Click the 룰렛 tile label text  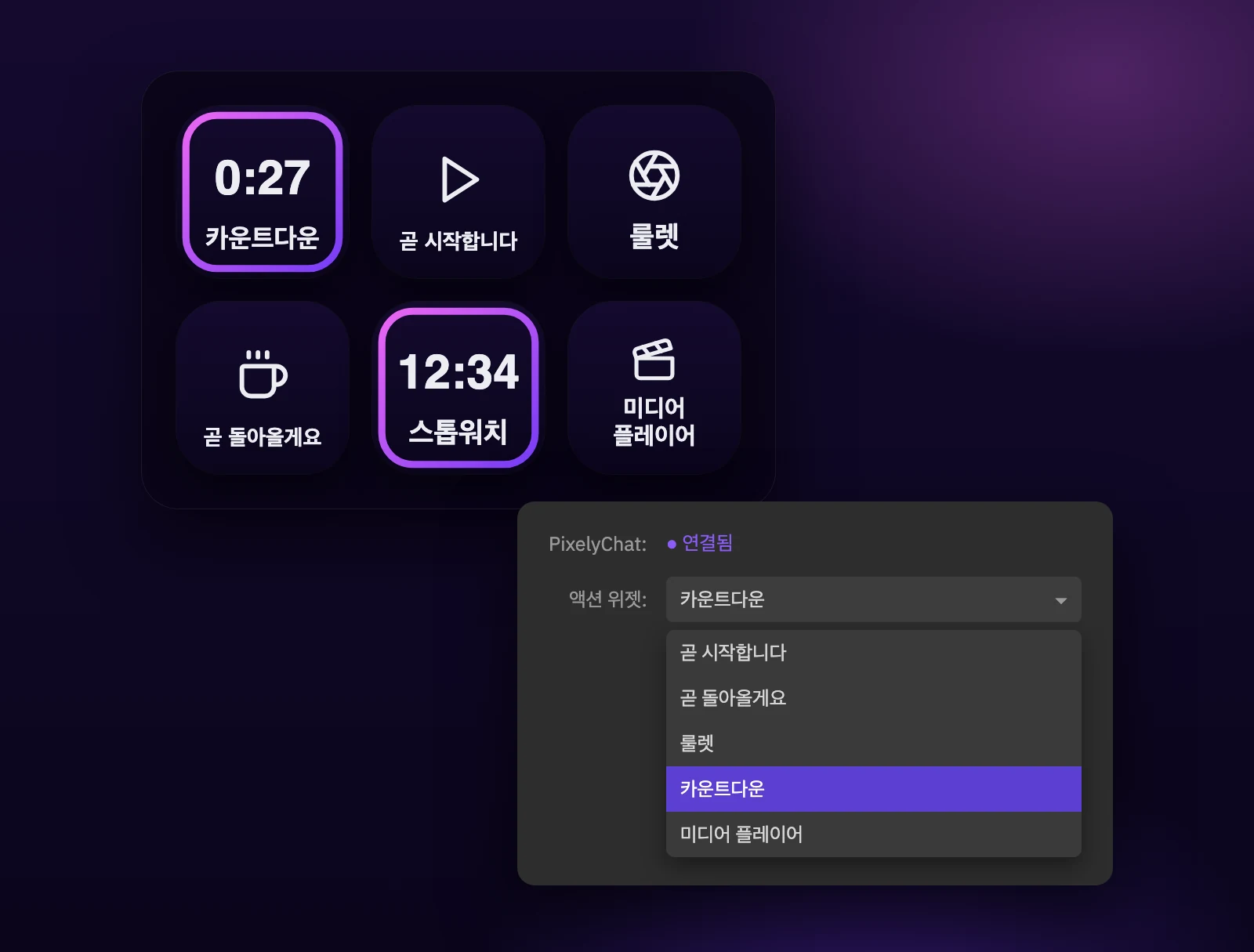coord(654,236)
